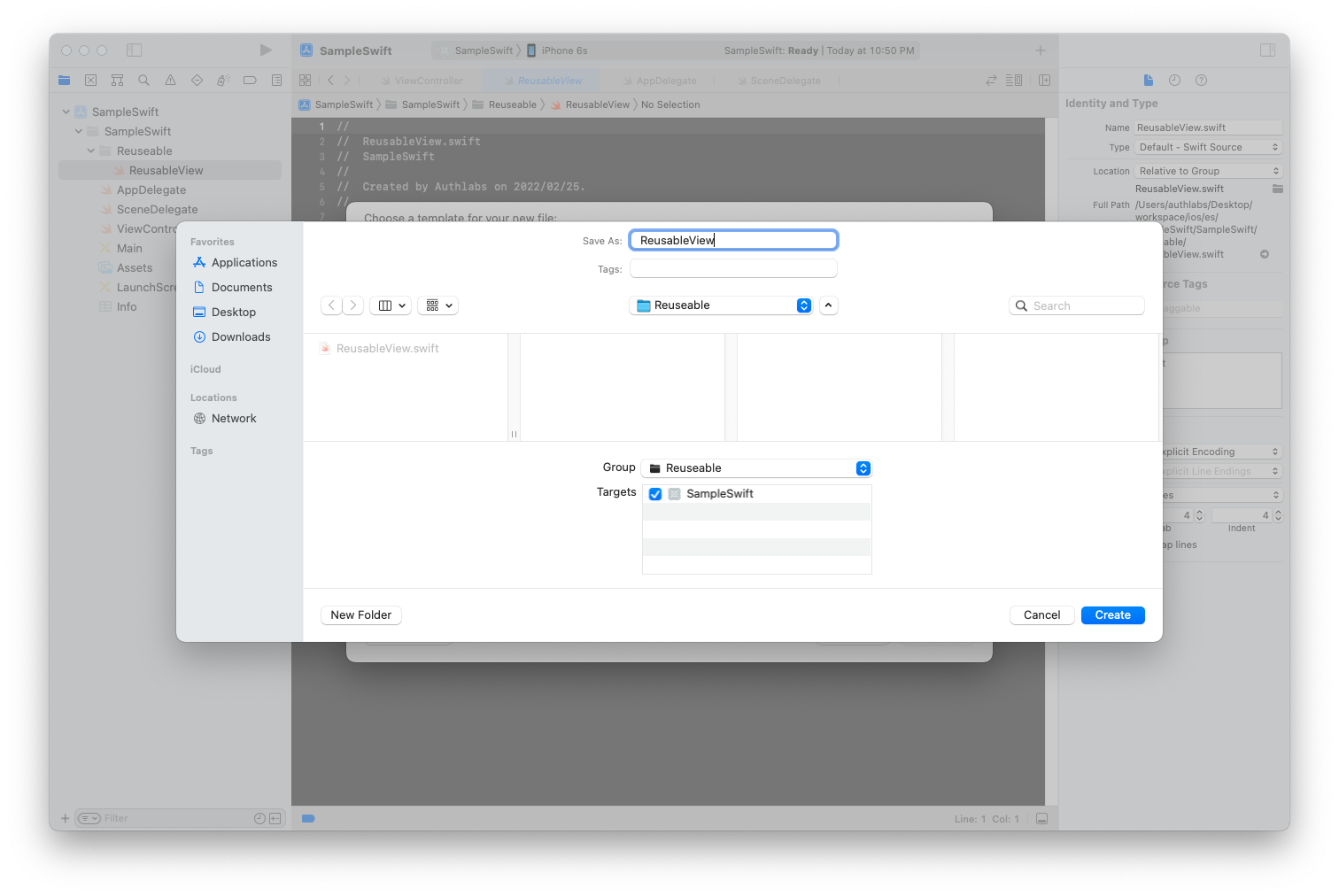Open the Issue navigator warning icon
This screenshot has height=896, width=1339.
[170, 81]
